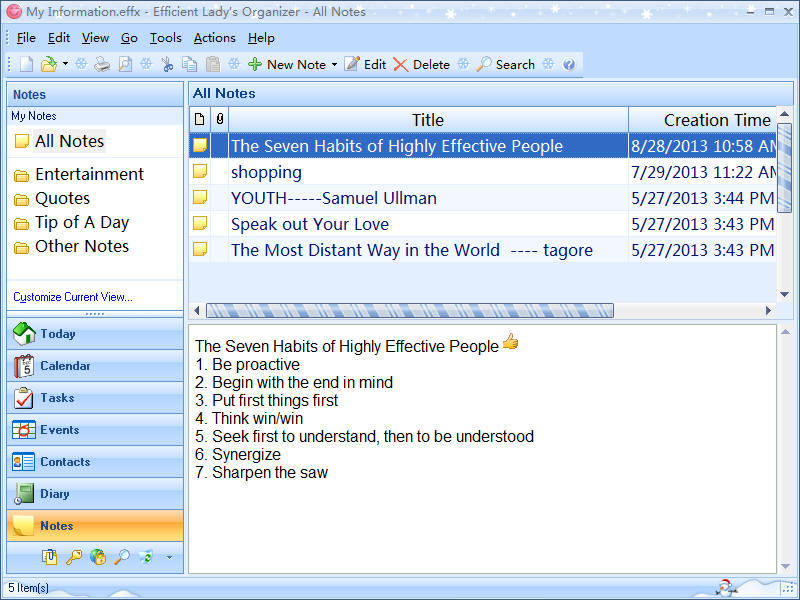Click the thumbs-up emoticon in note preview
The image size is (800, 600).
510,341
